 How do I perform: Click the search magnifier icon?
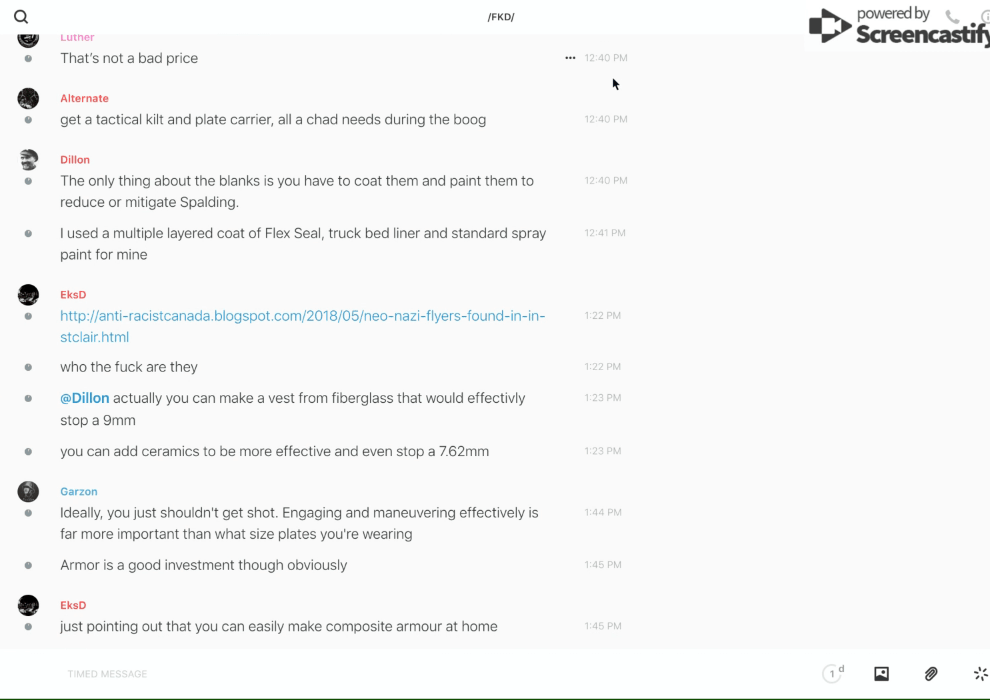21,17
